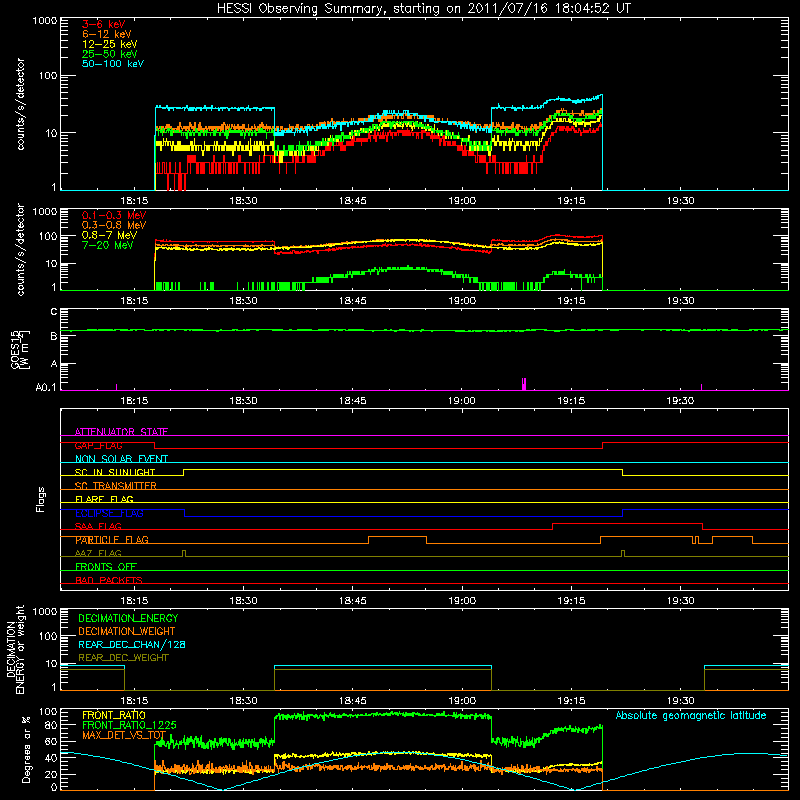Select the FRONTS_OFF flag label

click(x=106, y=567)
